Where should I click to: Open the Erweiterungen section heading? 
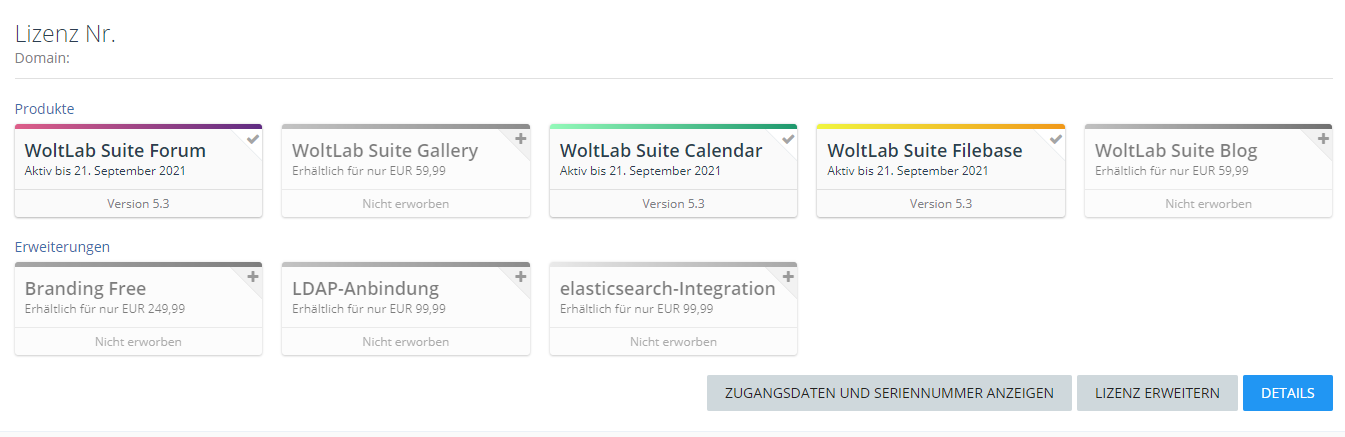(x=62, y=246)
